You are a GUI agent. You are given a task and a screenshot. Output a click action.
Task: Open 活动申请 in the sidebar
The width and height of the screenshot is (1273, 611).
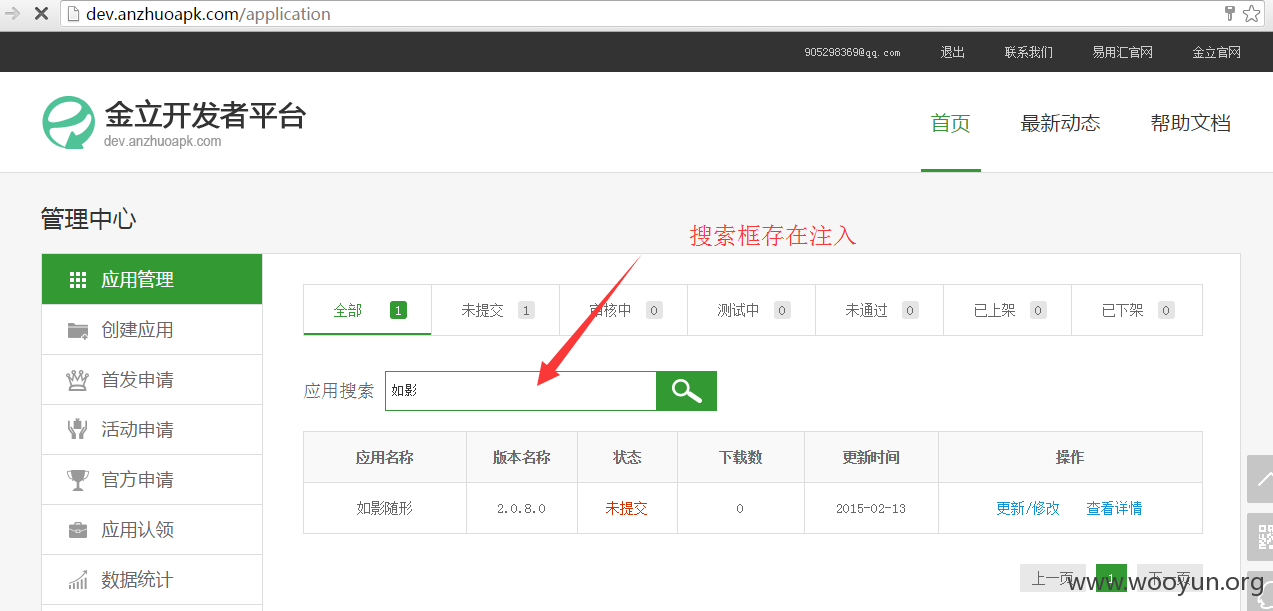click(152, 430)
